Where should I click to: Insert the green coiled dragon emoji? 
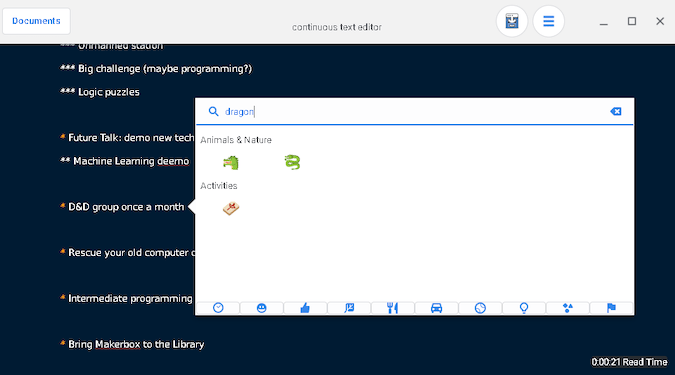(292, 162)
